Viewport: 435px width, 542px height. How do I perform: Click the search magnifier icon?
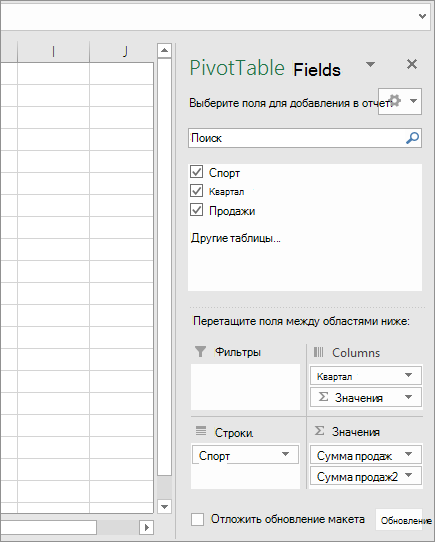[412, 138]
